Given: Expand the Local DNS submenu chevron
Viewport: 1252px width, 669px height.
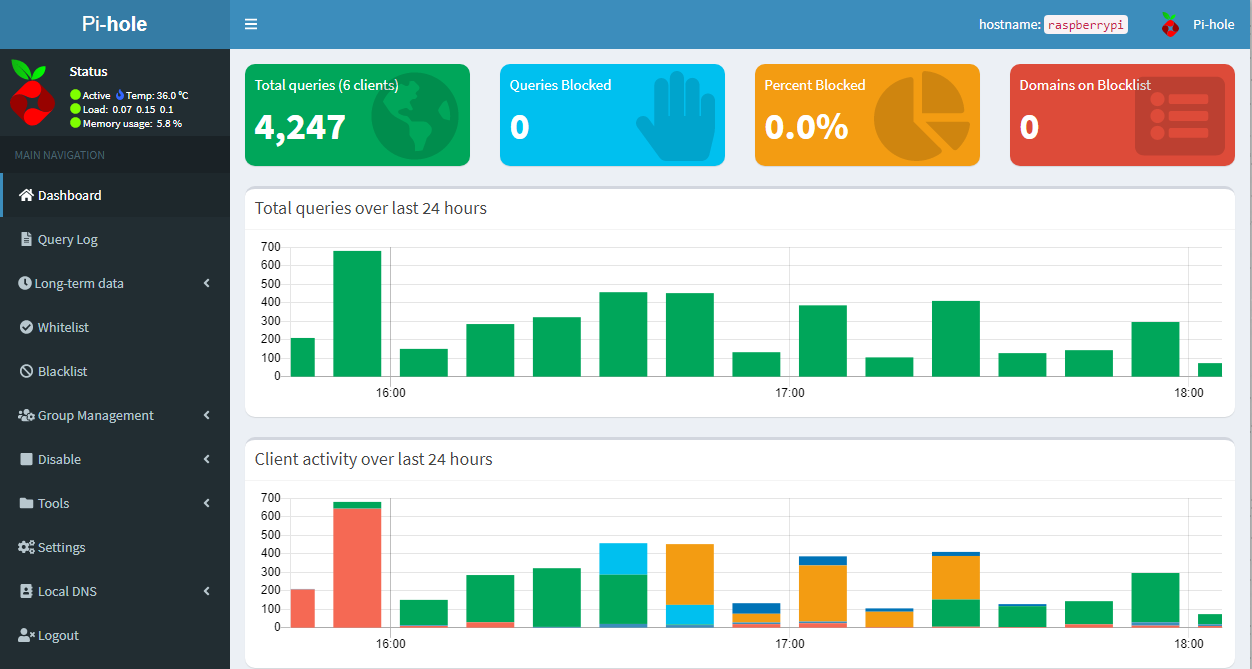Looking at the screenshot, I should [207, 591].
